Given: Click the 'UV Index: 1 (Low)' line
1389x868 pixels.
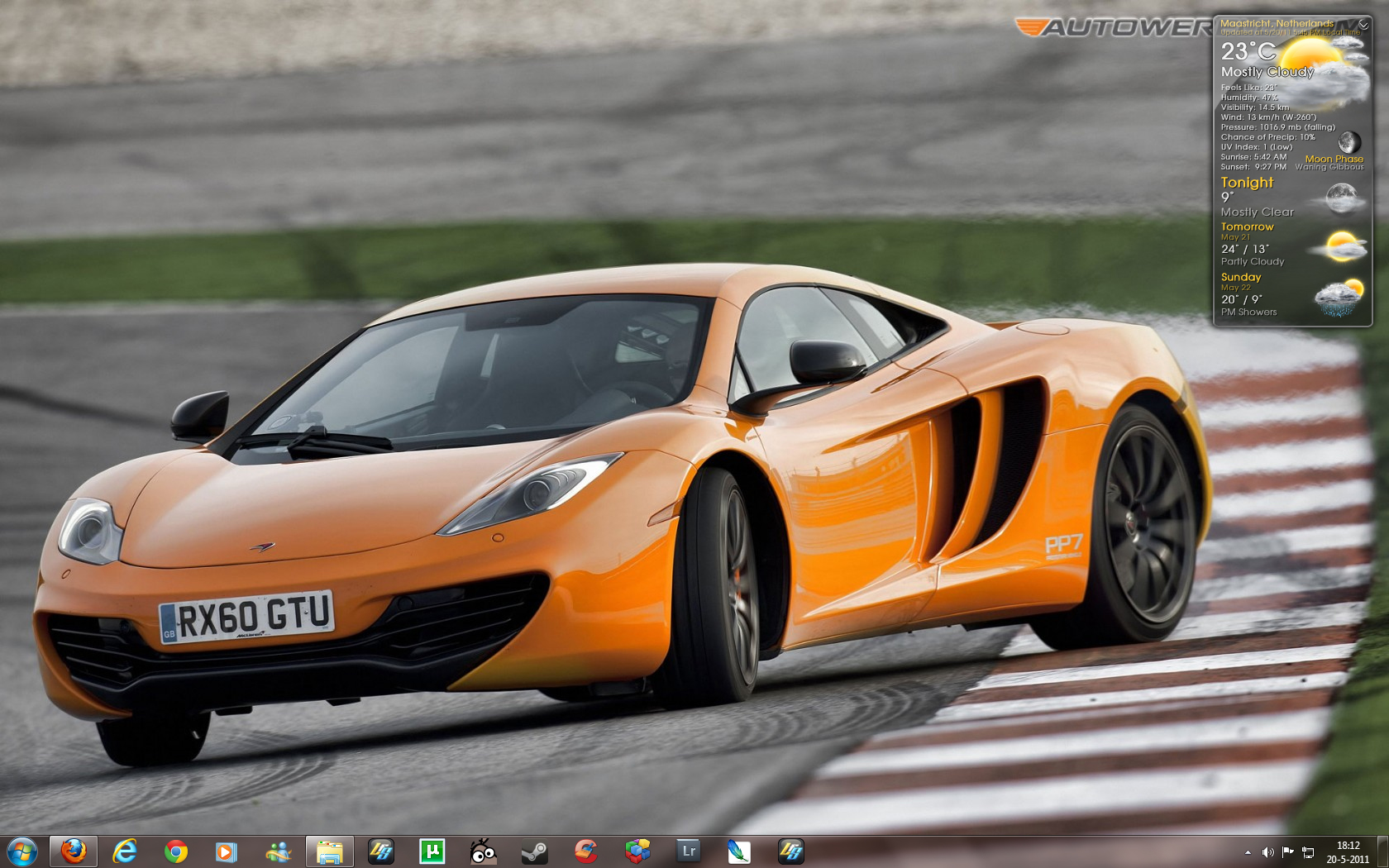Looking at the screenshot, I should 1256,147.
